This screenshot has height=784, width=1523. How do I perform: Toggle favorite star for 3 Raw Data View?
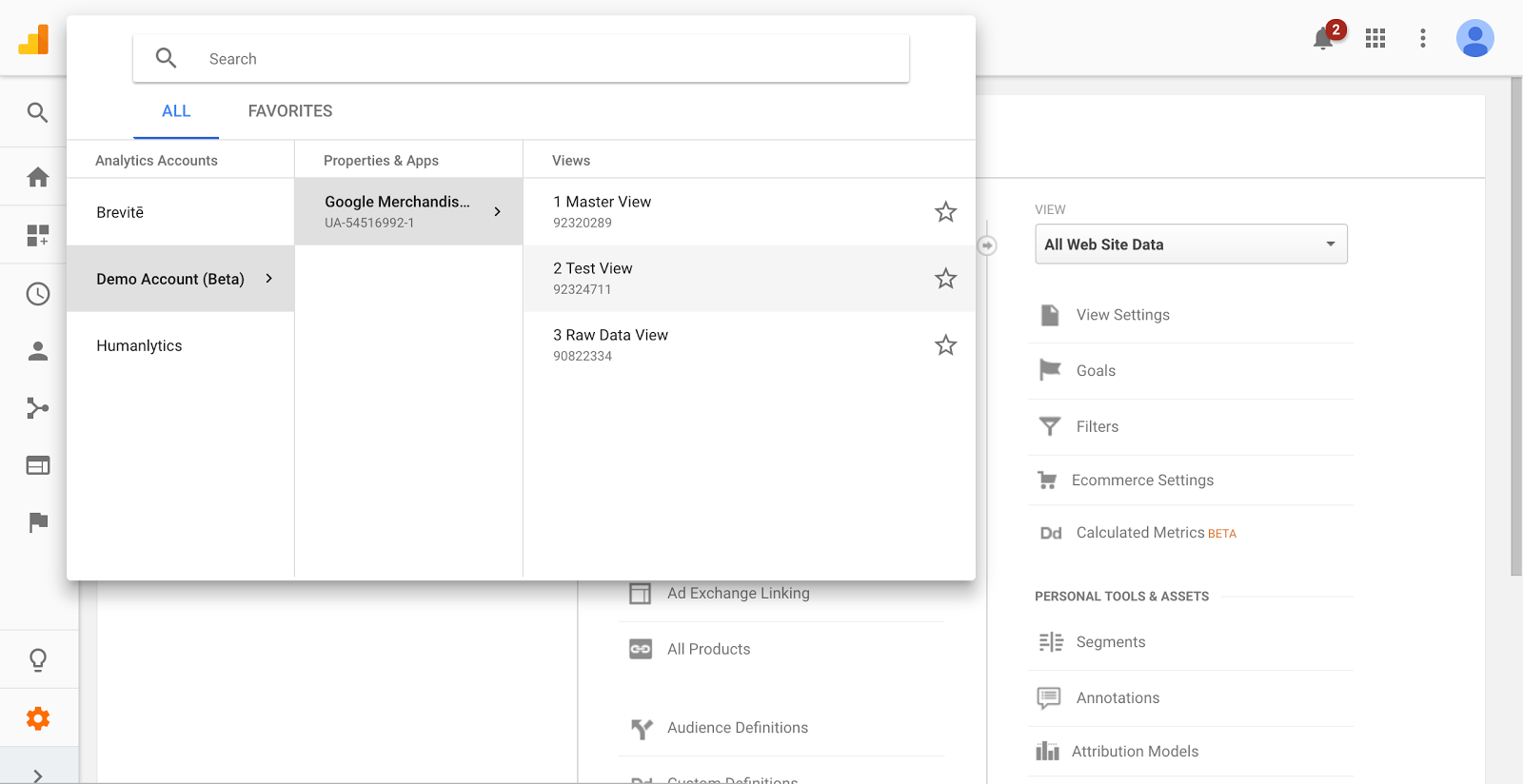point(945,345)
